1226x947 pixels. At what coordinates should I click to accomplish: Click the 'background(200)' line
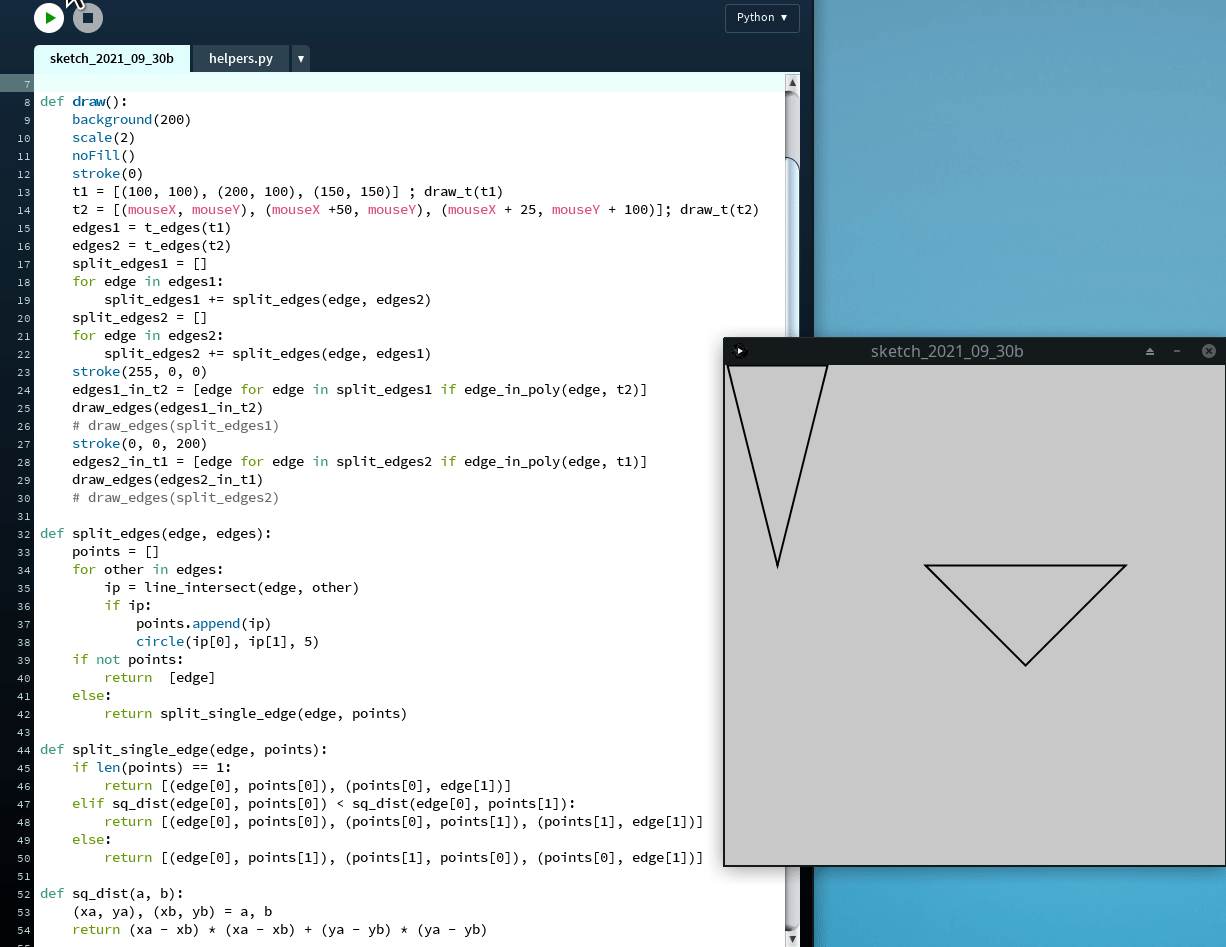click(131, 119)
